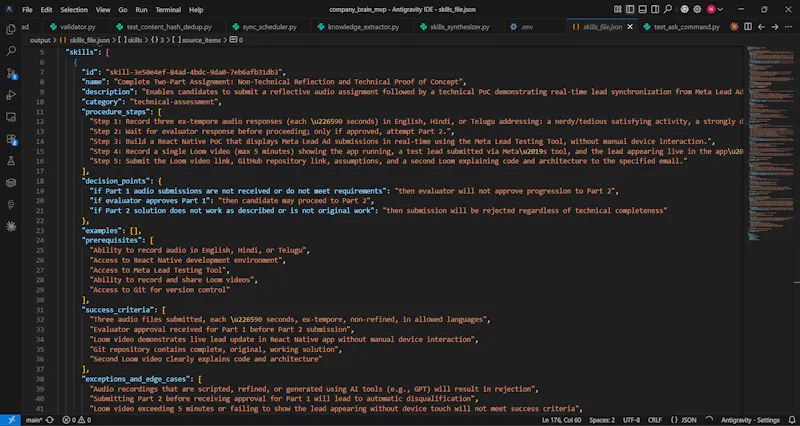Click the main* branch in status bar
800x426 pixels.
point(34,420)
